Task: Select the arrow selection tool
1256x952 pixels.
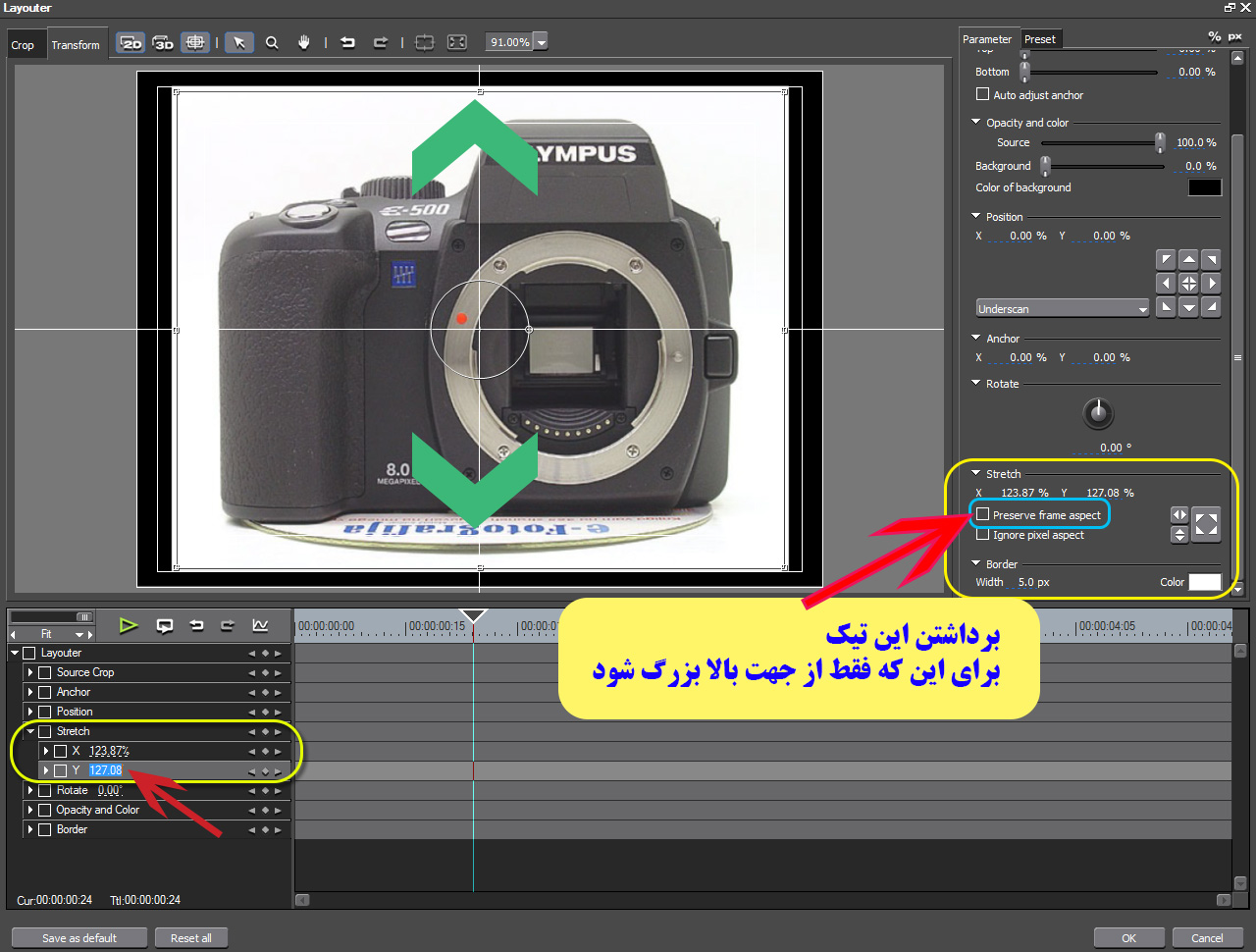Action: (239, 42)
